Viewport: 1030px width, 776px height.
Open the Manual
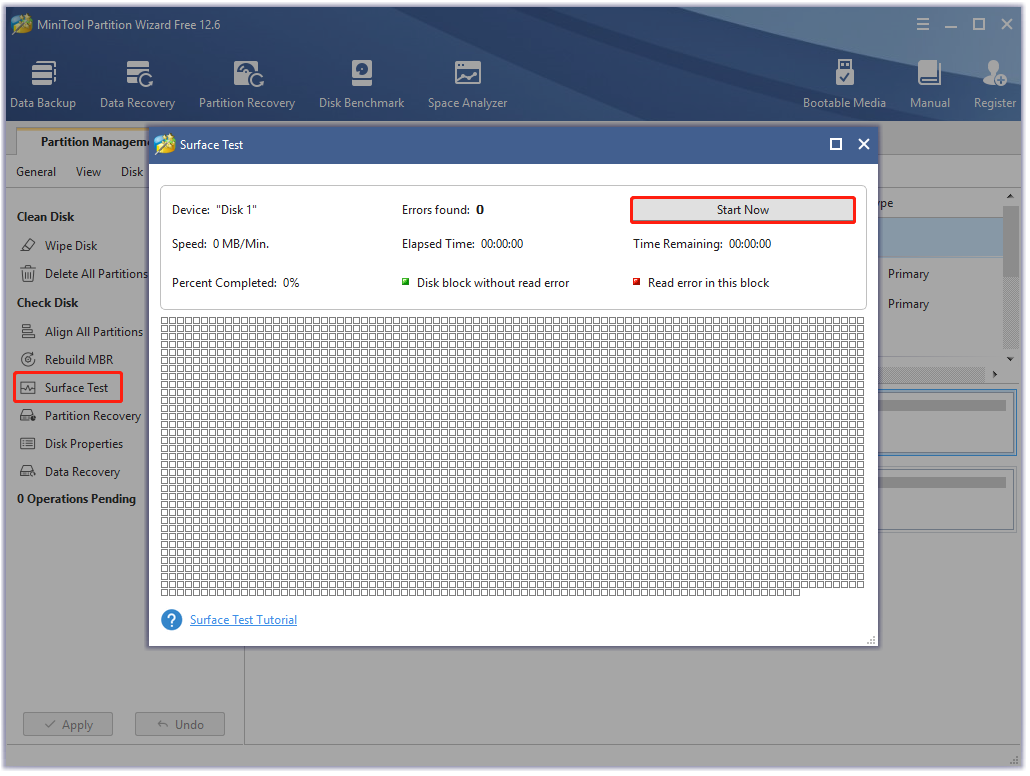[x=929, y=85]
